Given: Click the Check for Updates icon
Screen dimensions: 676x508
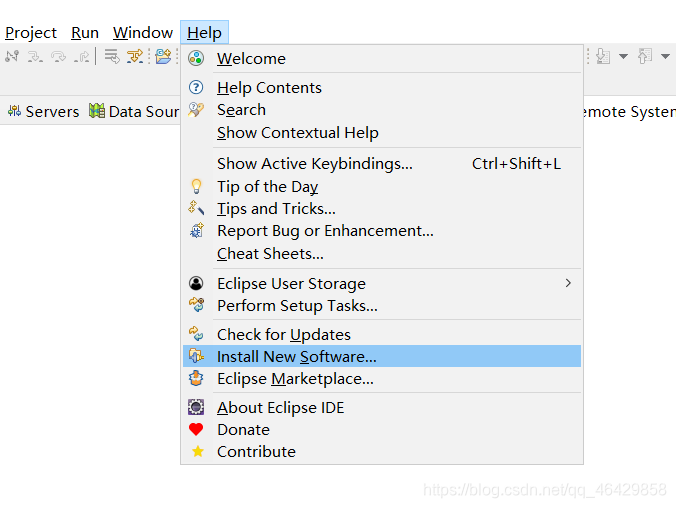Looking at the screenshot, I should [196, 334].
